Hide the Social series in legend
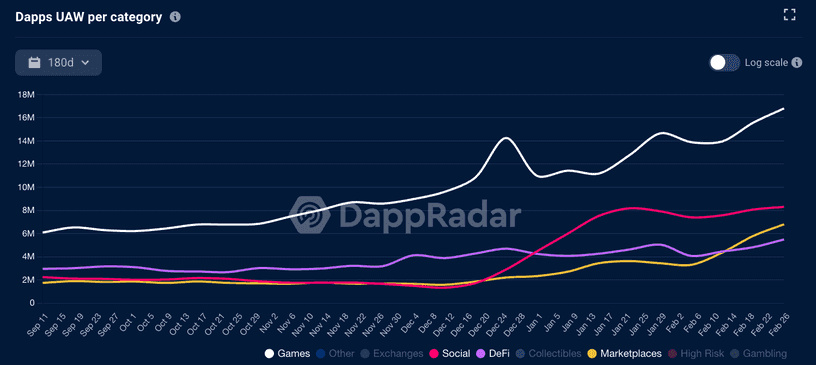816x365 pixels. point(449,354)
